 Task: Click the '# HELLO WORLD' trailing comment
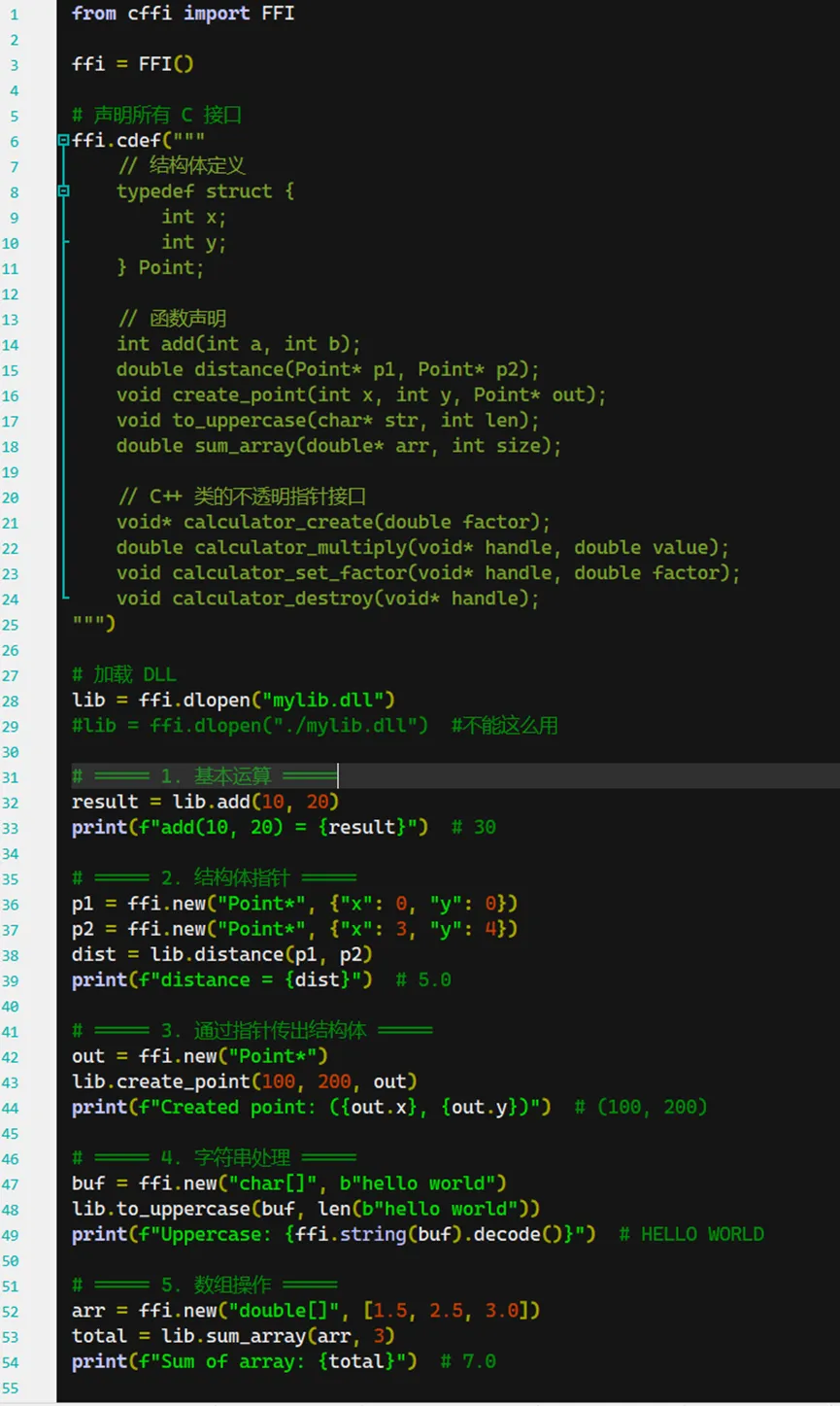point(691,1234)
